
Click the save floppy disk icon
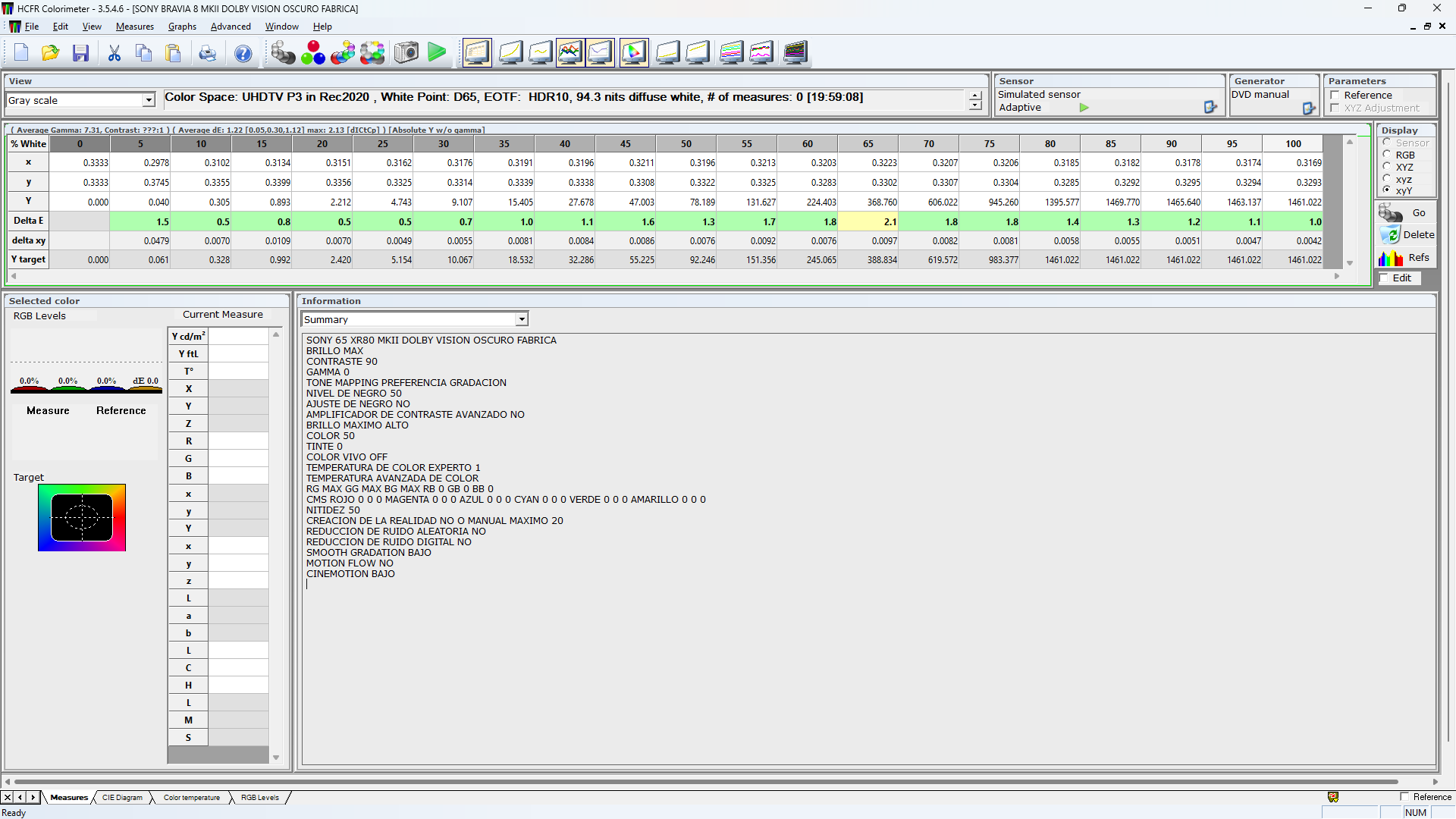coord(80,53)
